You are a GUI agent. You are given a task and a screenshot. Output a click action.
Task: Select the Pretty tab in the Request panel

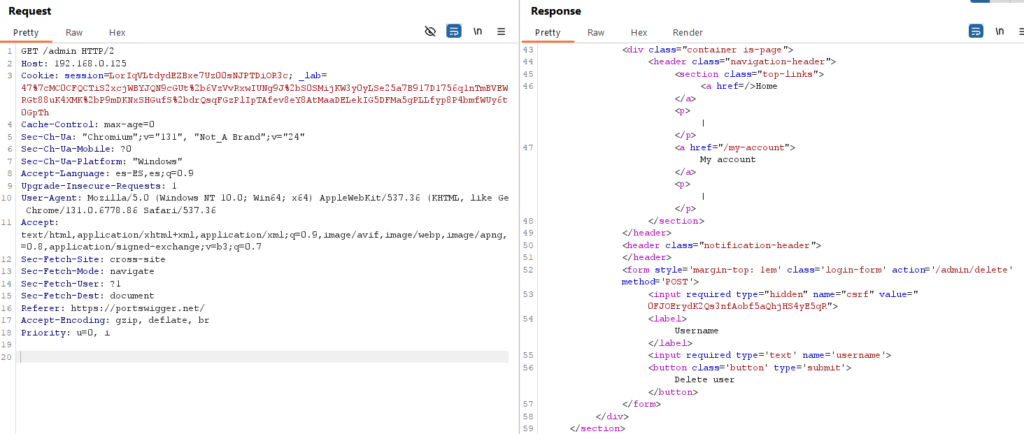[25, 32]
